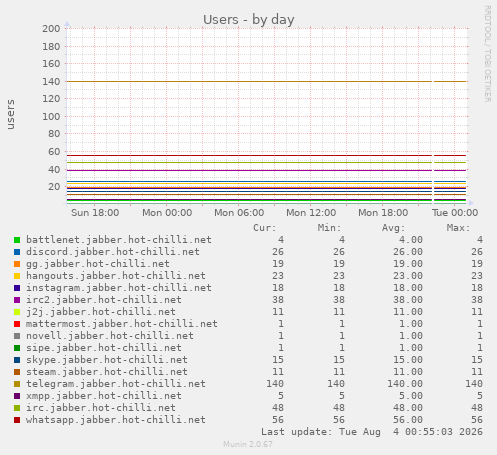Viewport: 497px width, 455px height.
Task: Click the gray novell legend swatch
Action: [x=17, y=336]
